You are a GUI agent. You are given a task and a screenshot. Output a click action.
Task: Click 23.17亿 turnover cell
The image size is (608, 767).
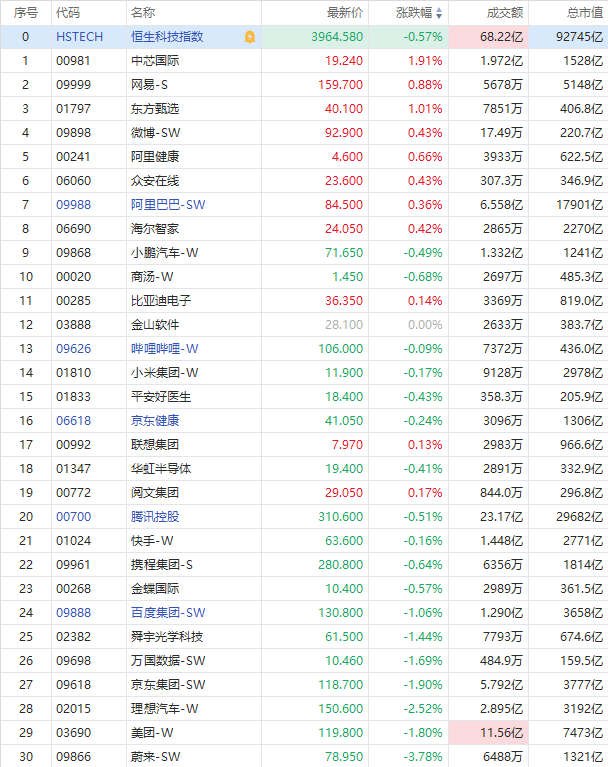(x=488, y=516)
